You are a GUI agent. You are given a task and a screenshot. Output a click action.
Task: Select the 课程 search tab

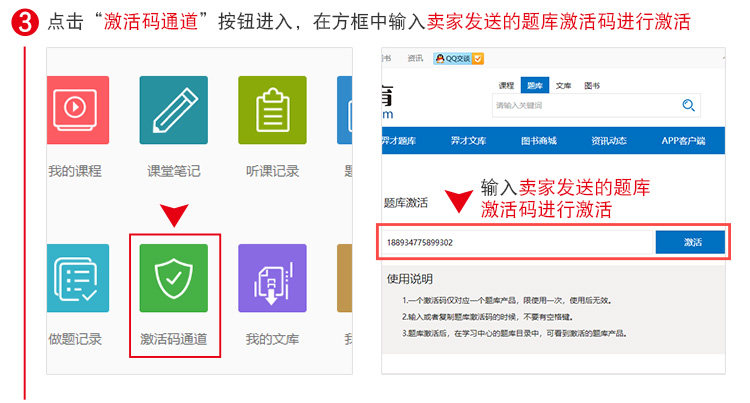[506, 86]
